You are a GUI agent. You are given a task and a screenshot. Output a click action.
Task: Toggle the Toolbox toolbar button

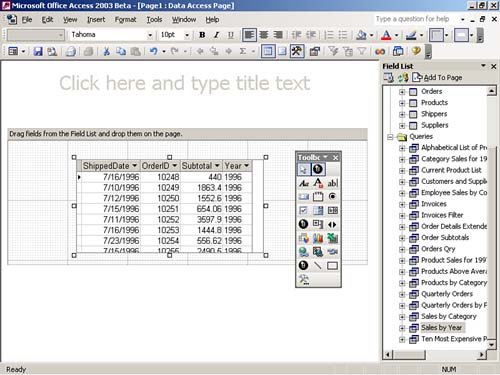[297, 51]
